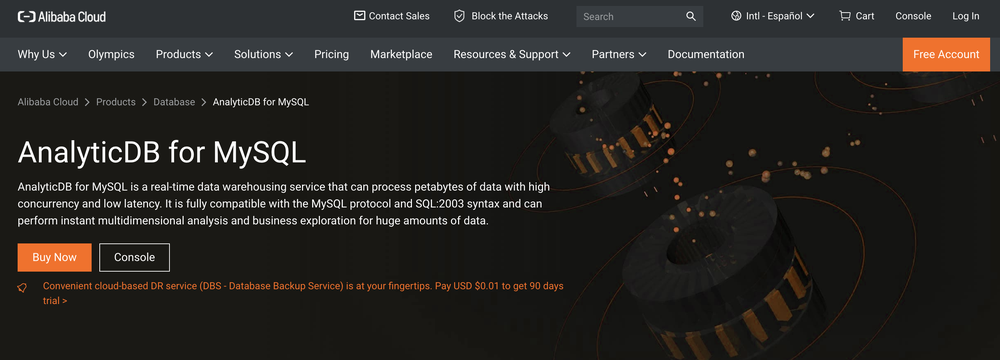Click the megaphone icon beside the promotion
Screen dimensions: 1000x360
pos(22,288)
